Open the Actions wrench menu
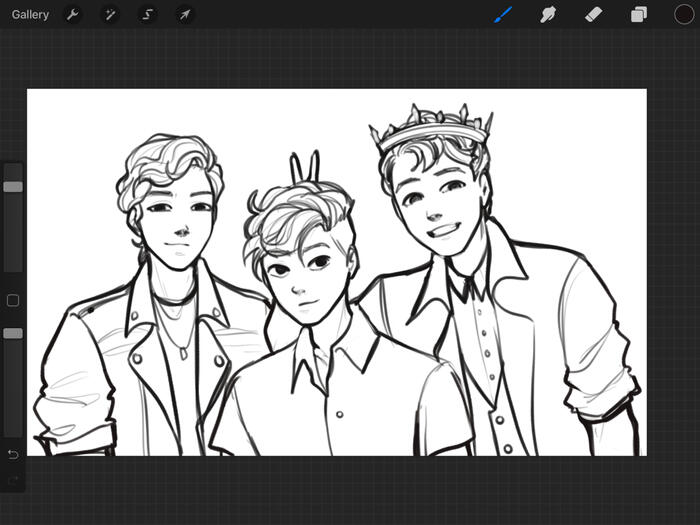The height and width of the screenshot is (525, 700). point(73,15)
